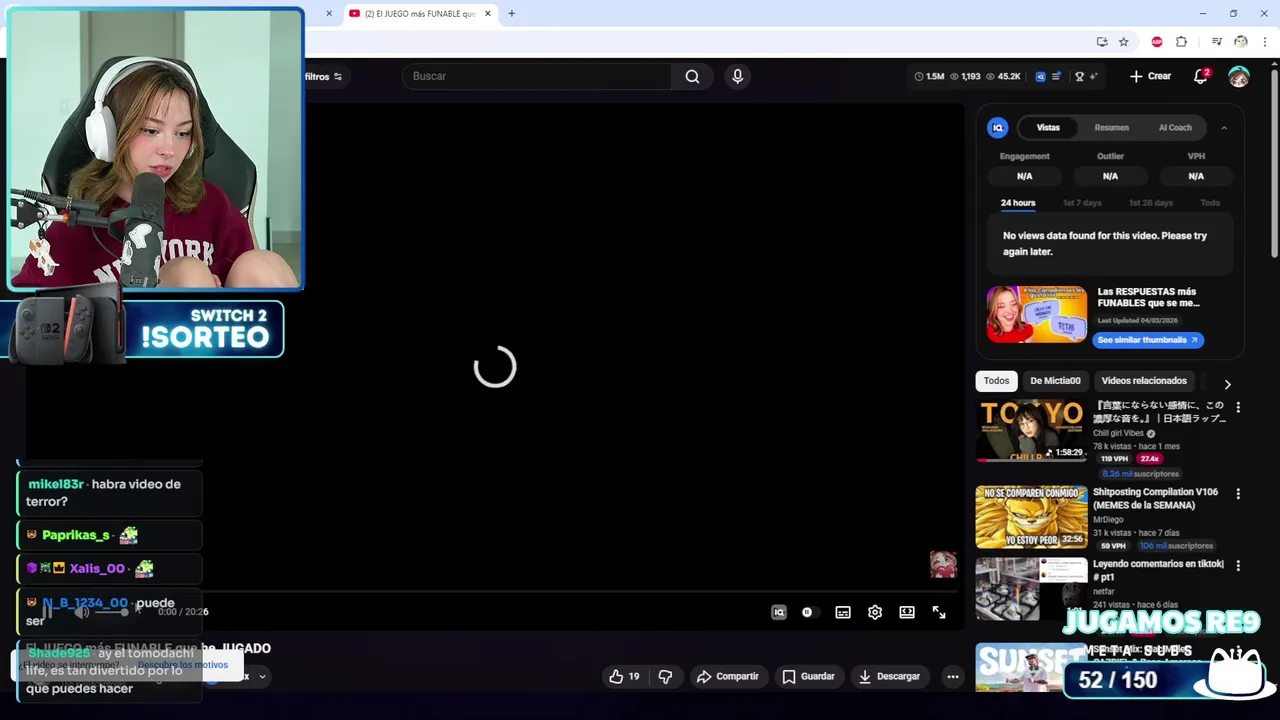Screen dimensions: 1280x720
Task: Click the vidIQ logo in the stats bar
Action: (1040, 76)
